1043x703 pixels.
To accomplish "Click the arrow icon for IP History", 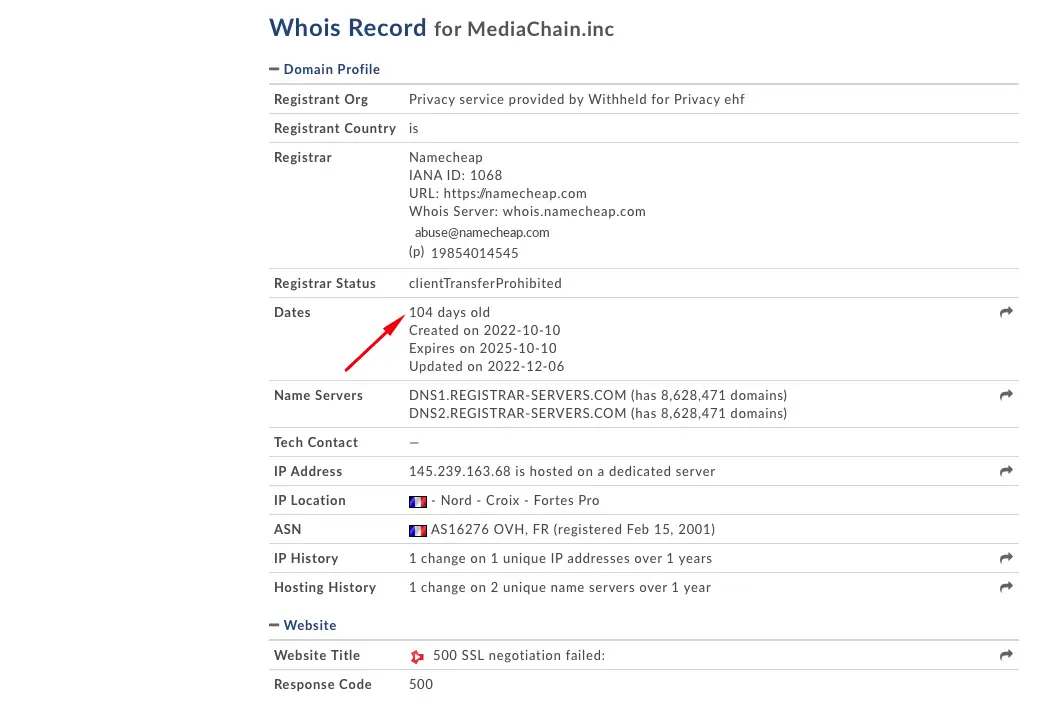I will (x=1006, y=558).
